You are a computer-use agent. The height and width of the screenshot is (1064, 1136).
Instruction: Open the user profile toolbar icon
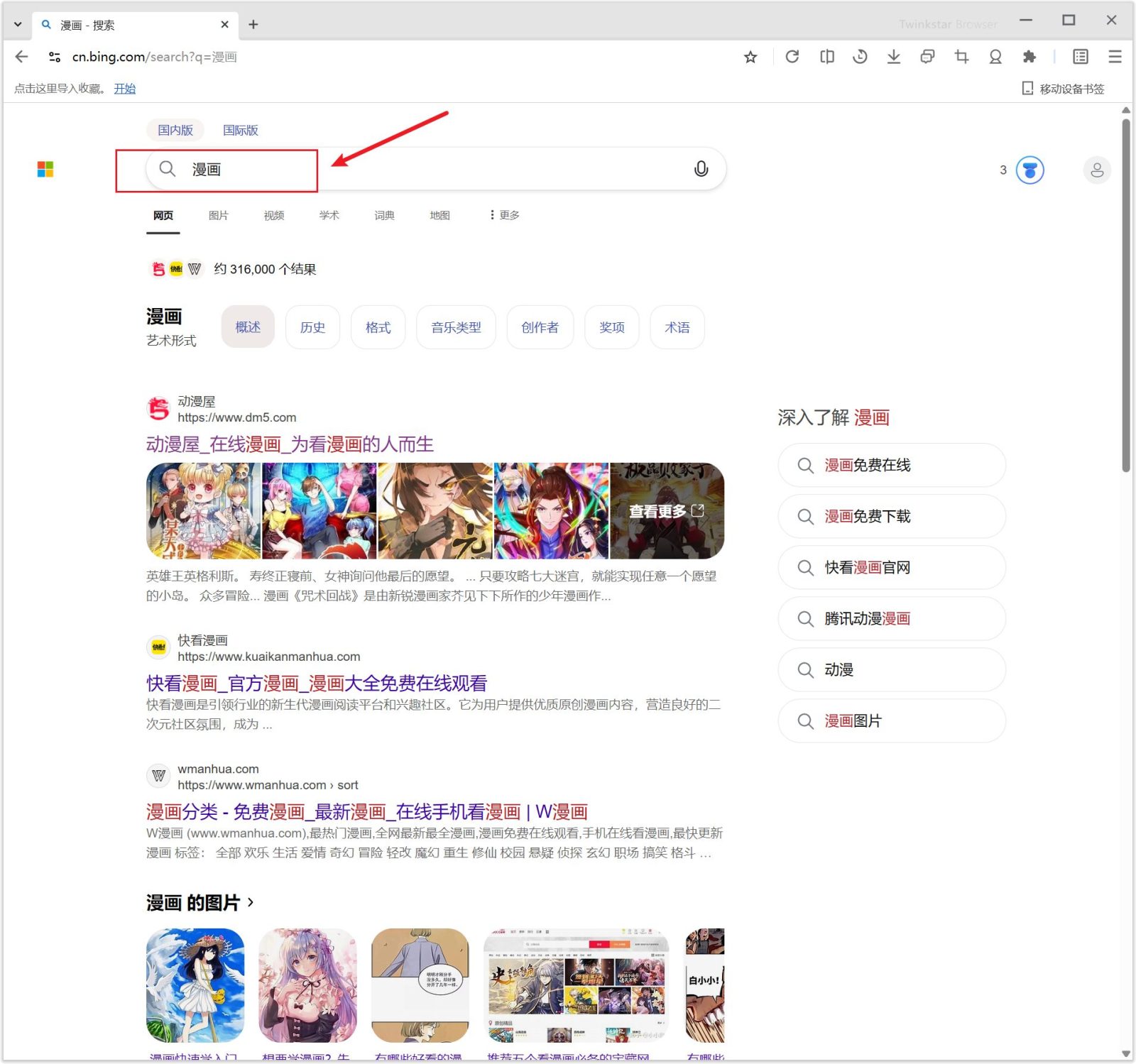pyautogui.click(x=995, y=57)
